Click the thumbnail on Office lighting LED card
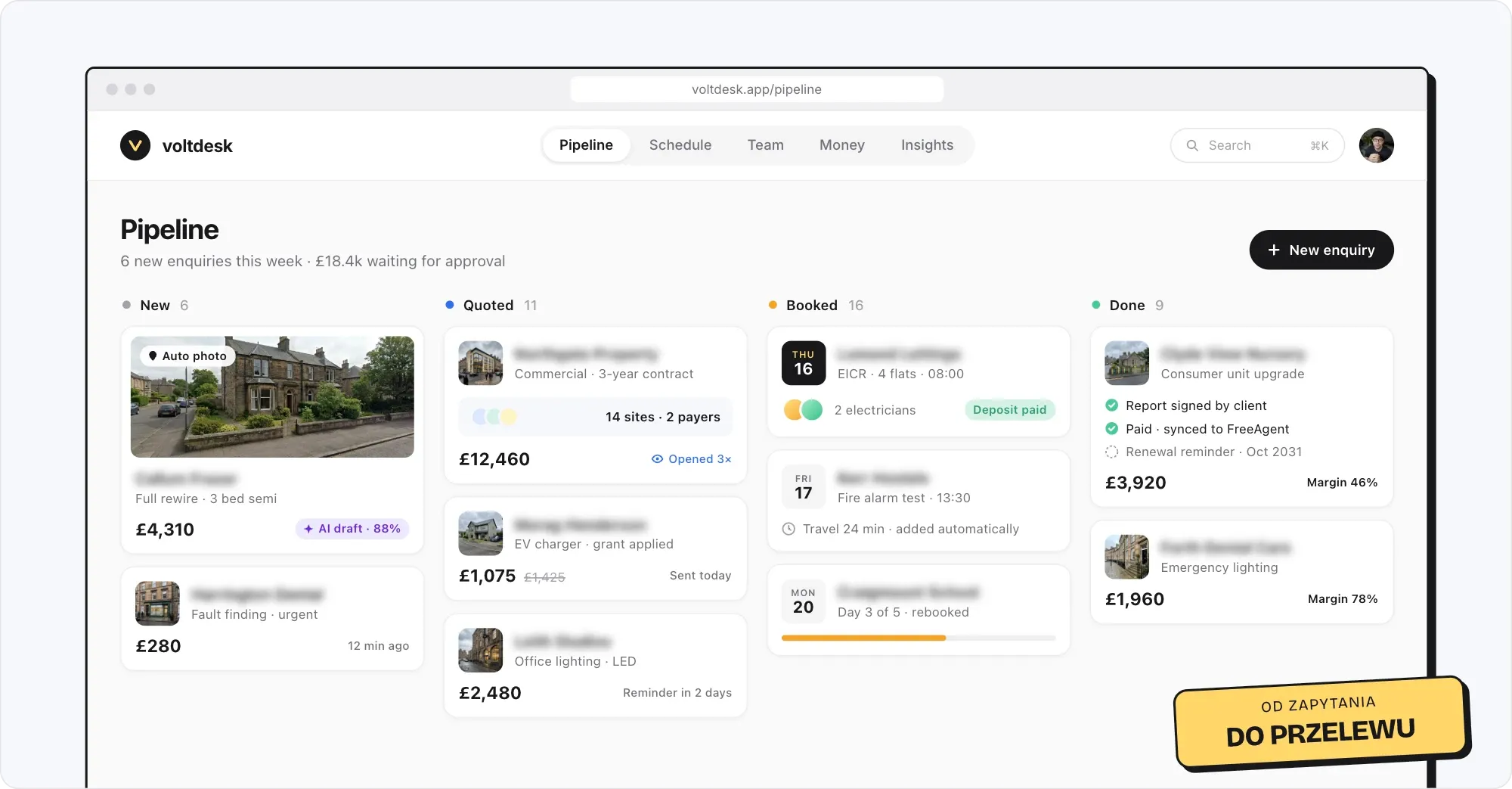The width and height of the screenshot is (1512, 789). pyautogui.click(x=481, y=650)
